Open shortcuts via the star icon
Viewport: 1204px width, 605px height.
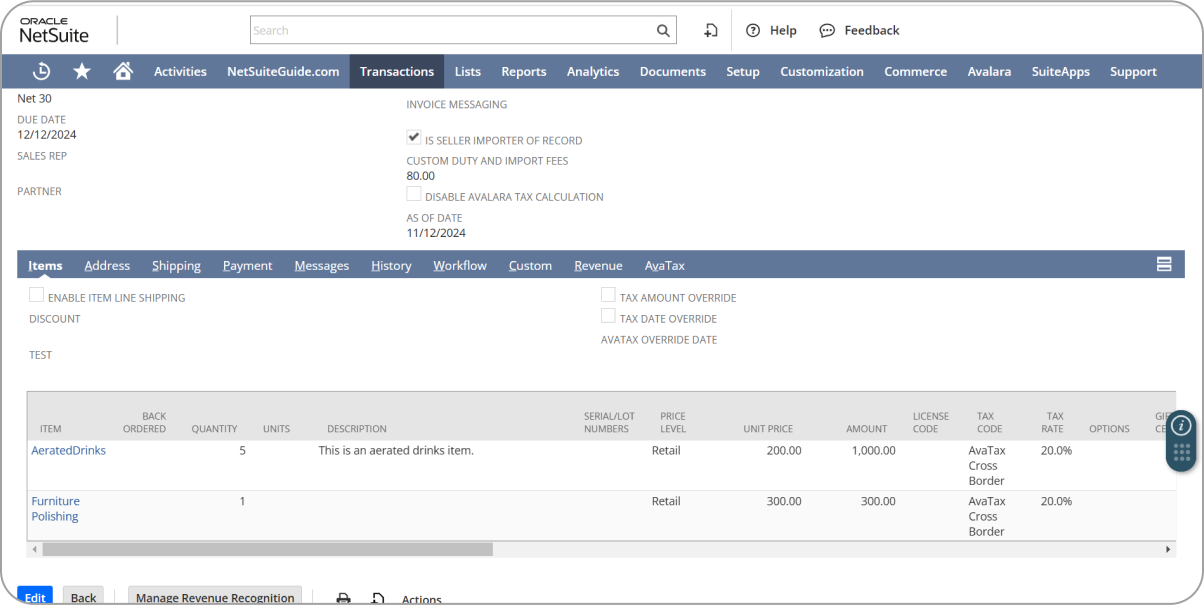(81, 71)
